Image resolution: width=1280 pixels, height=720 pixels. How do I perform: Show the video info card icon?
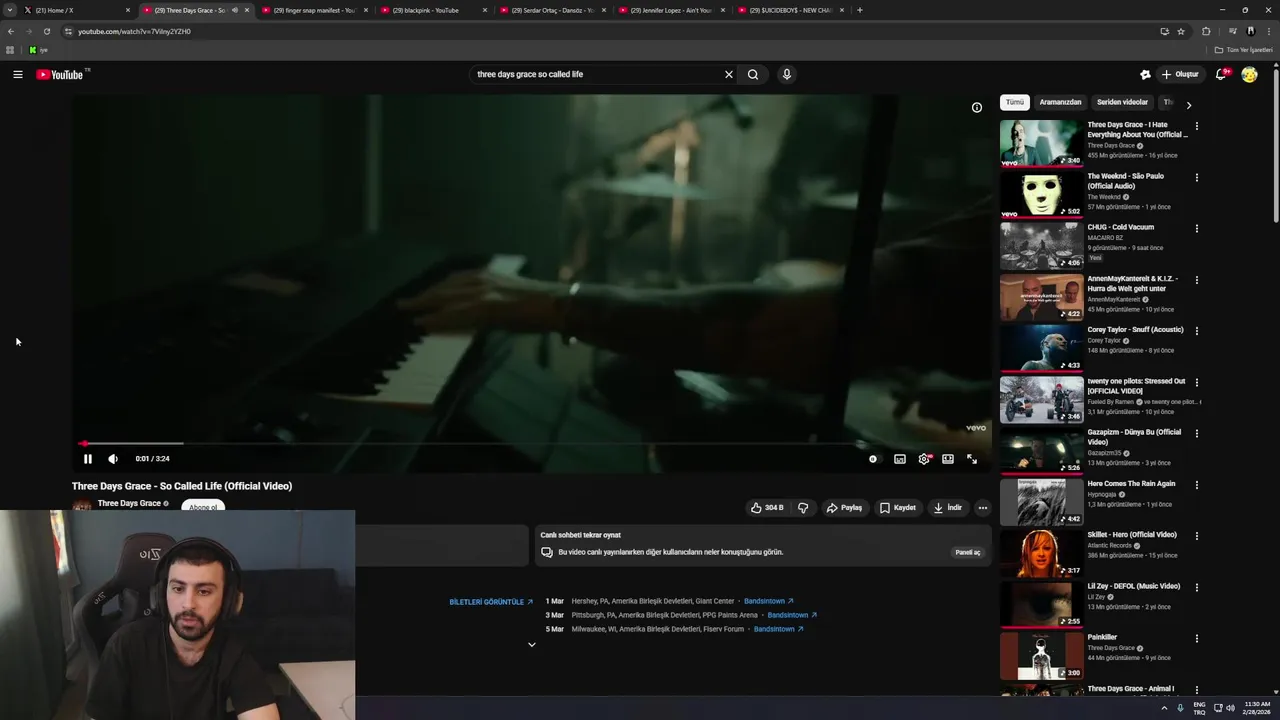977,108
